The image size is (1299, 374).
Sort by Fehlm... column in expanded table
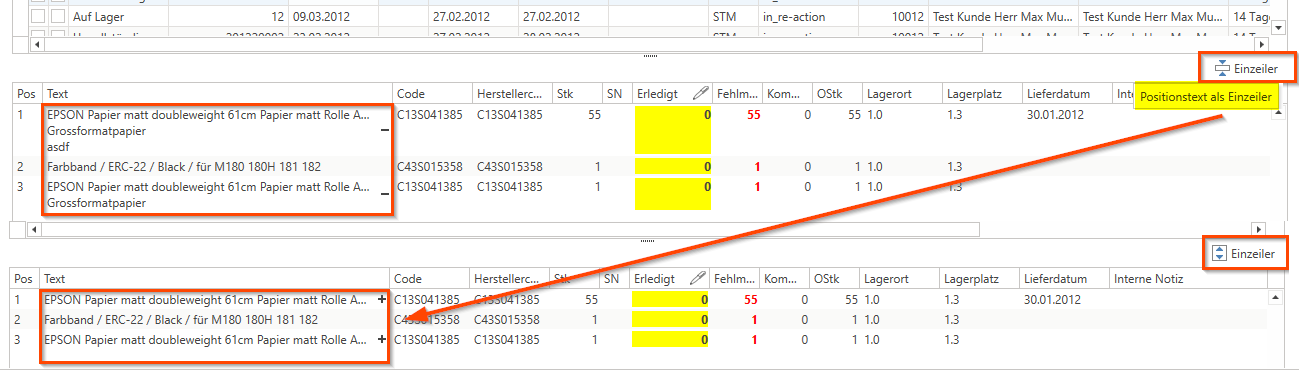737,93
